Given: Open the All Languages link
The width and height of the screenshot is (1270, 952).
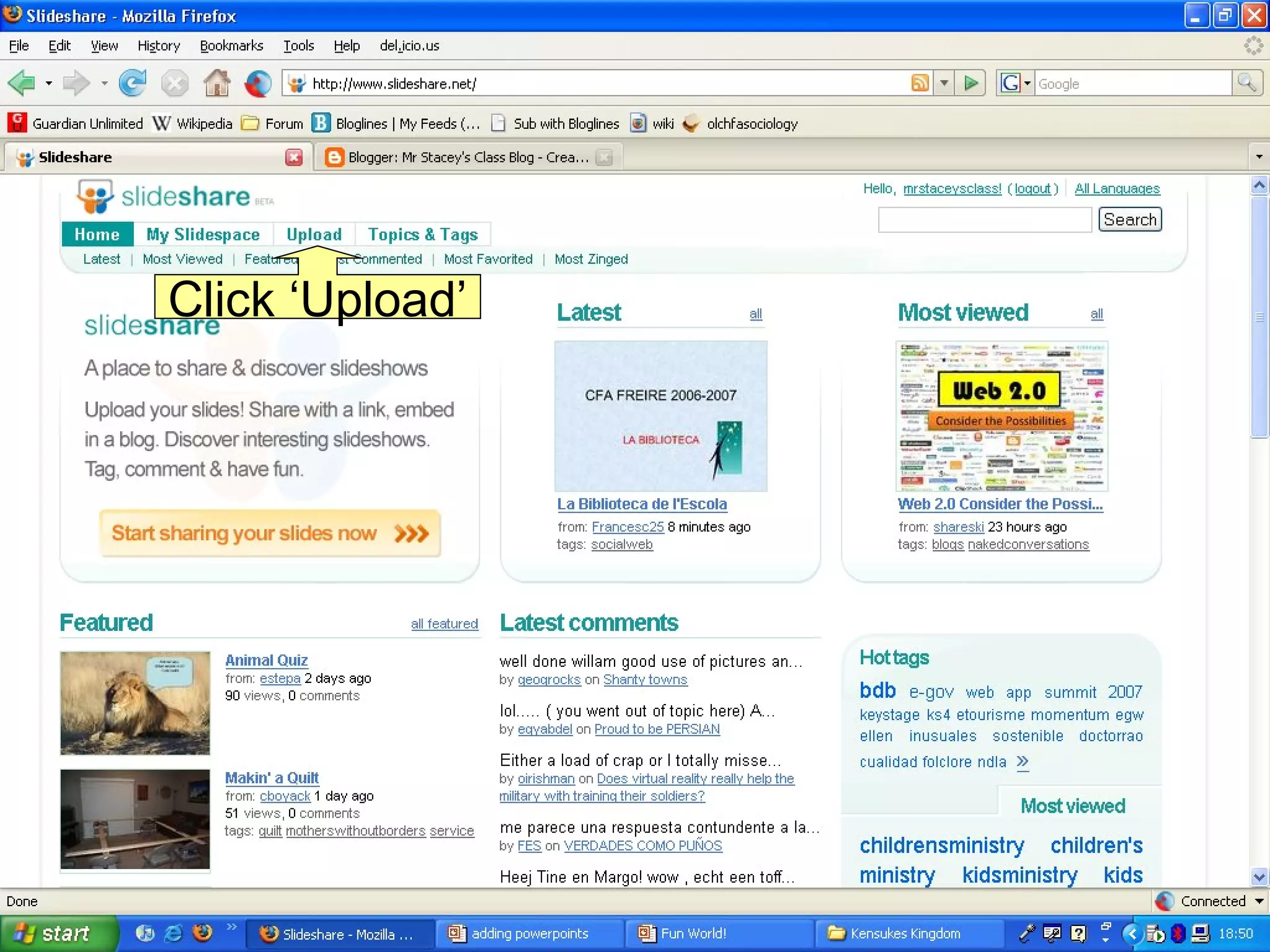Looking at the screenshot, I should (x=1117, y=188).
